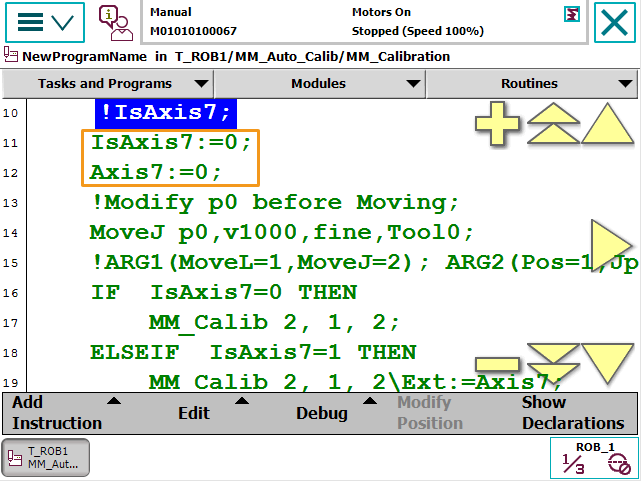Select the T_ROB1 MM_Aut taskbar item
The image size is (642, 481).
click(46, 458)
